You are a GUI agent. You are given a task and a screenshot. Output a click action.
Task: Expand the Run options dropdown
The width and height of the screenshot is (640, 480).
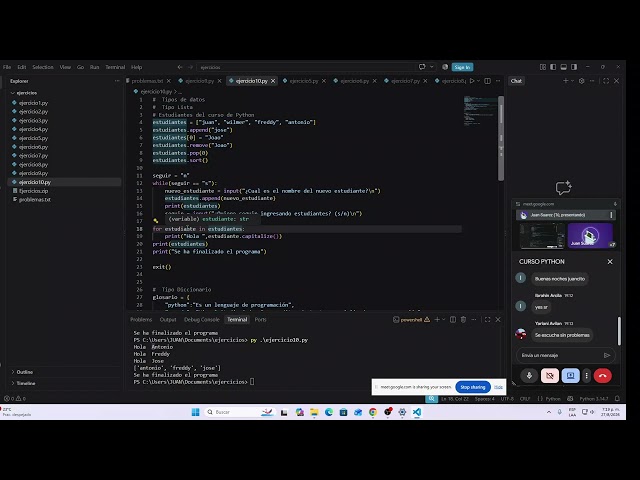pos(478,81)
